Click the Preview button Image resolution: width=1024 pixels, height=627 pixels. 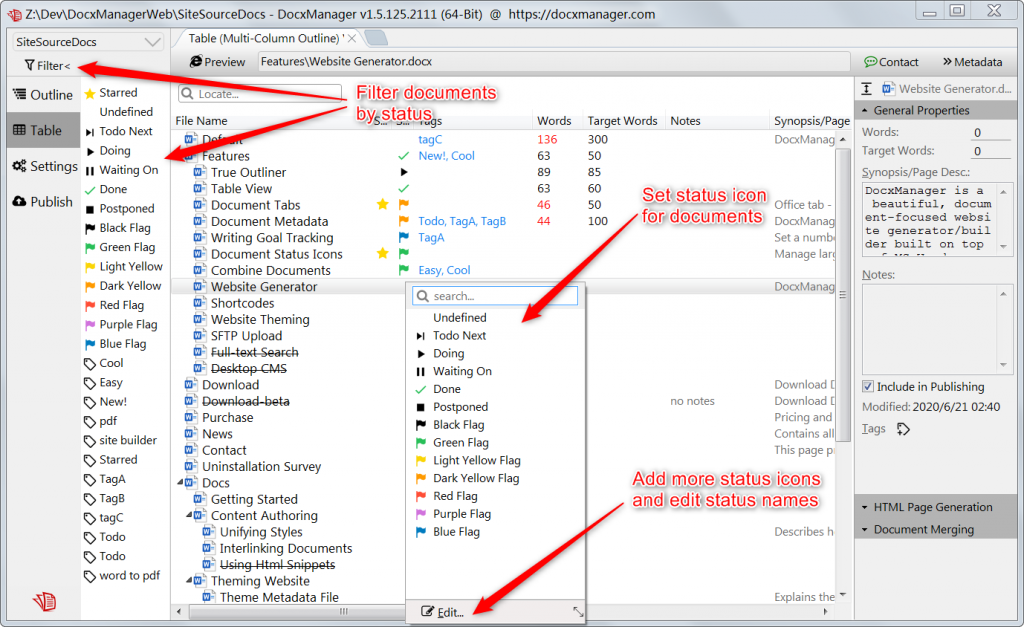(x=217, y=61)
